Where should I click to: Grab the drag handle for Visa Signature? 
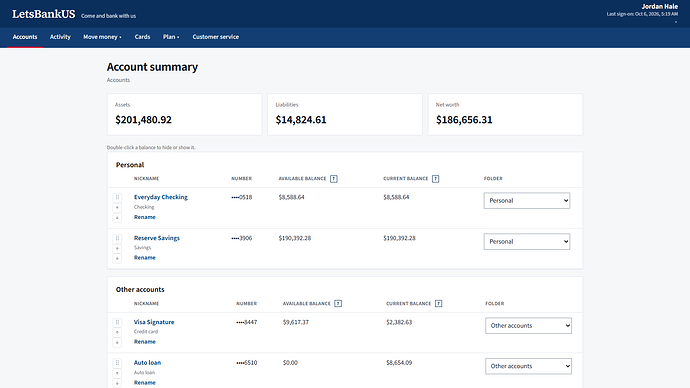[x=117, y=322]
